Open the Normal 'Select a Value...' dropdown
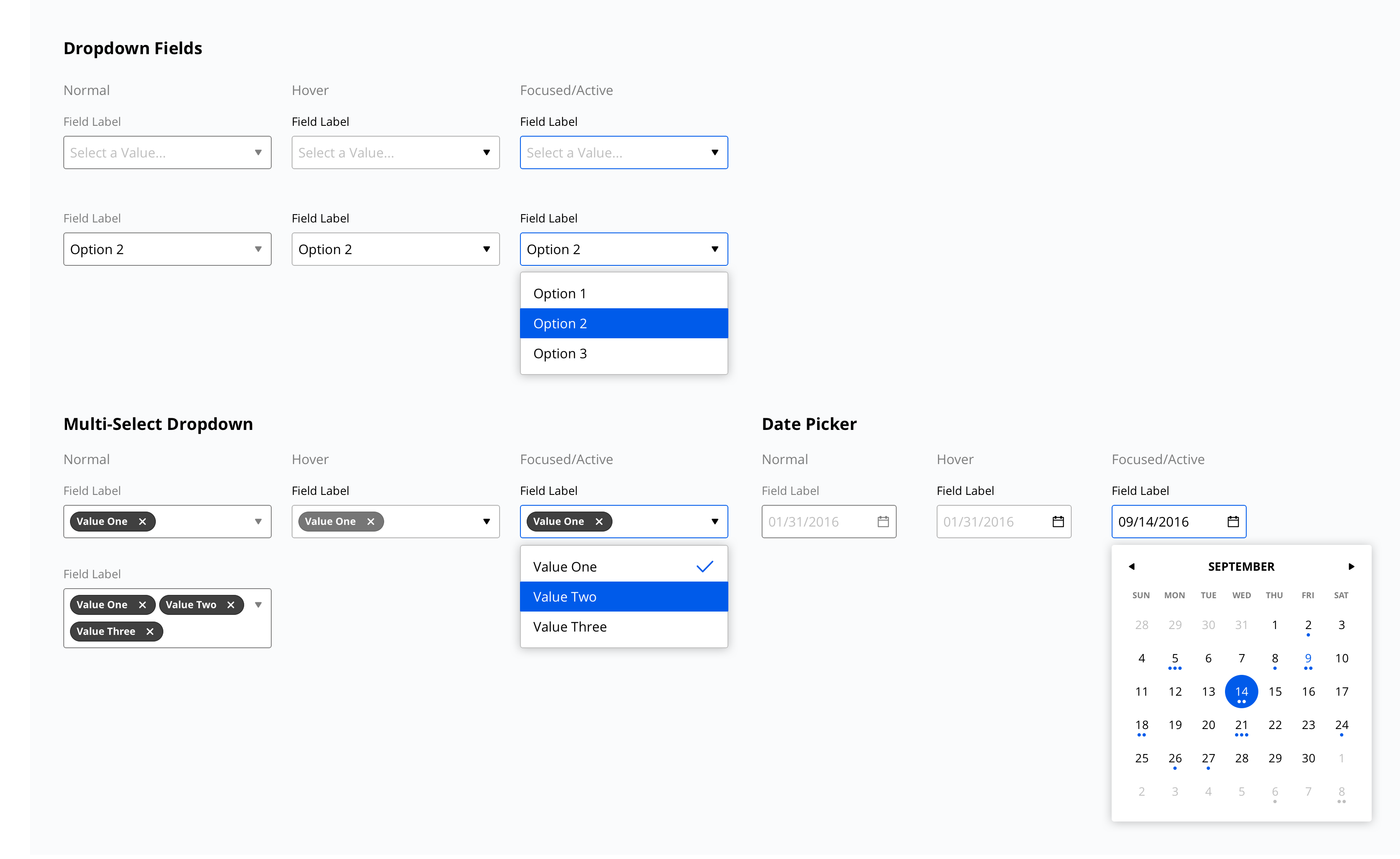 [x=167, y=152]
